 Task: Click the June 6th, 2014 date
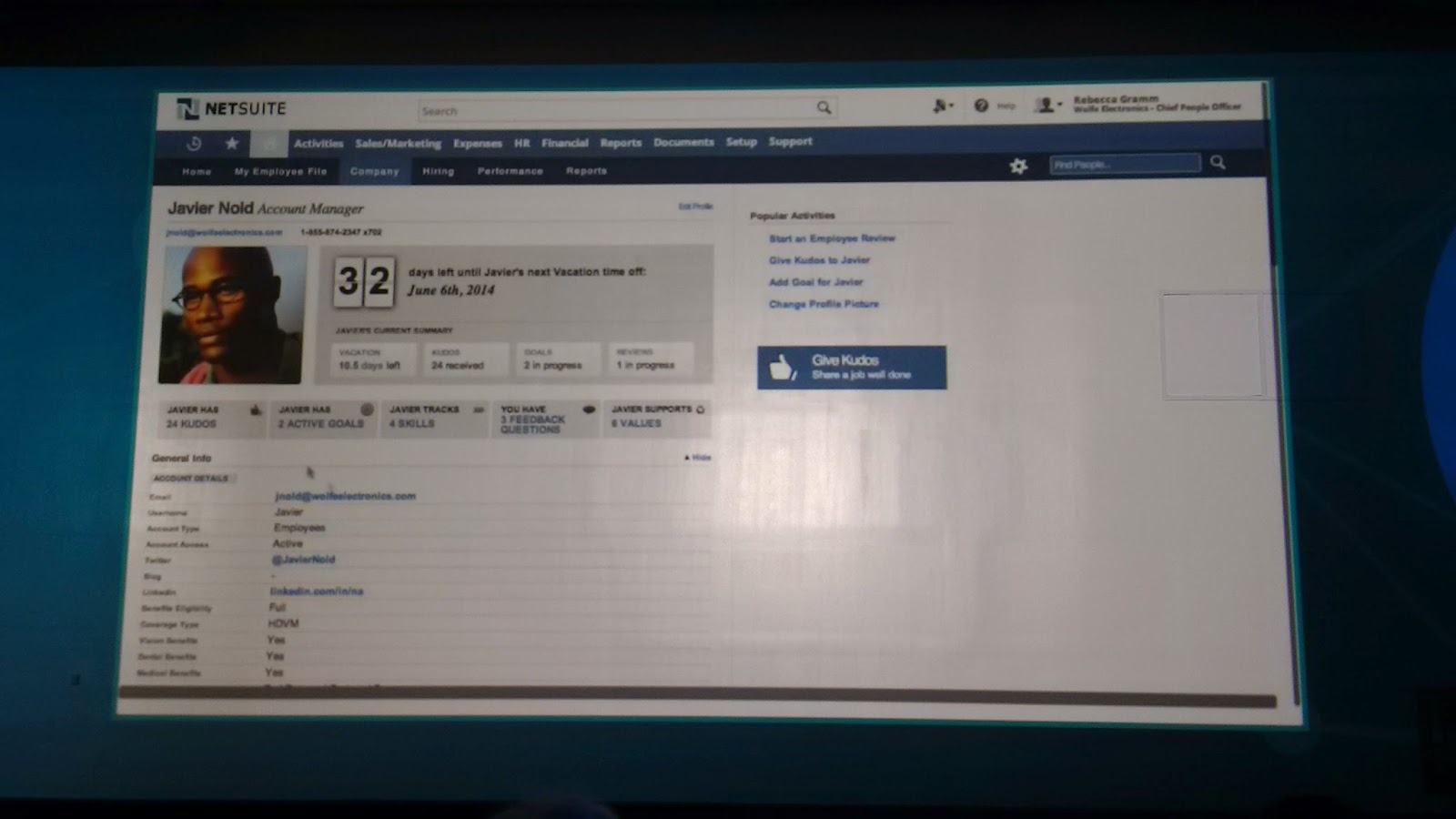[450, 290]
